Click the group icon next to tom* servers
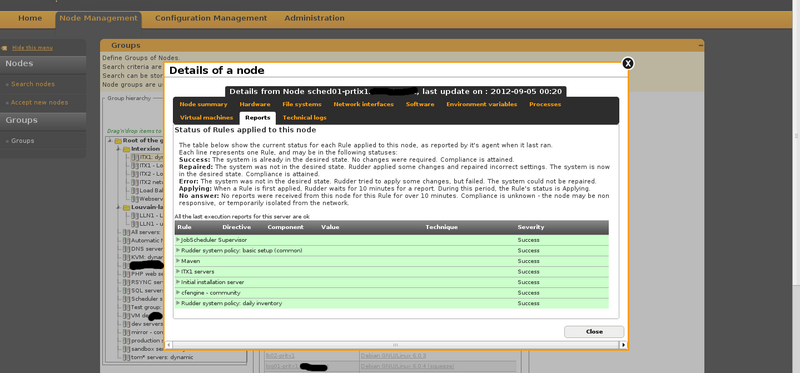 [127, 357]
